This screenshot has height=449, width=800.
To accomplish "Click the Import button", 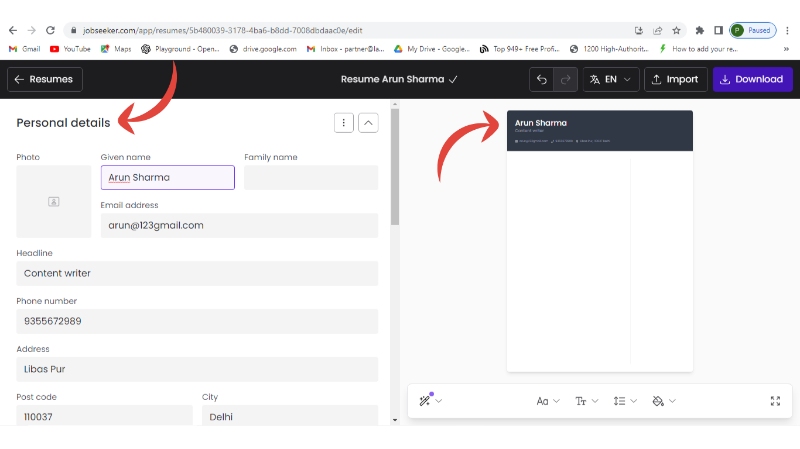I will (x=675, y=80).
